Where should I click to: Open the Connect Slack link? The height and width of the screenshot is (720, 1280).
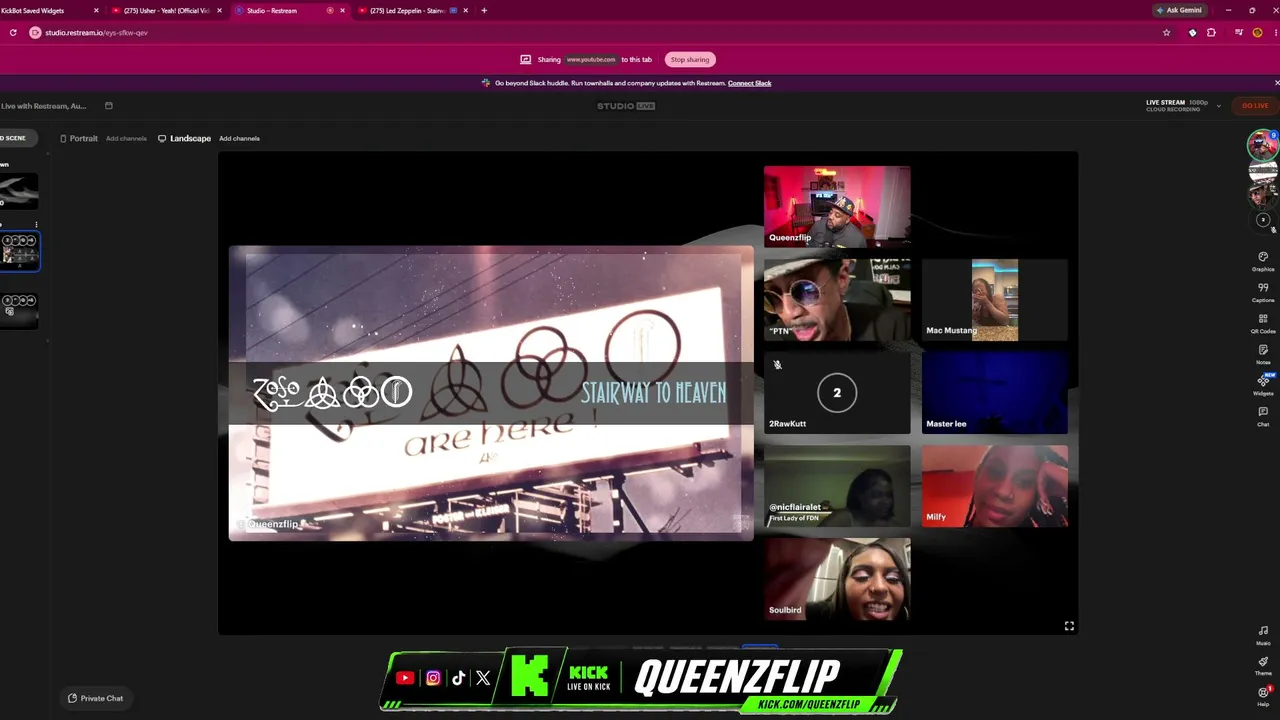(749, 83)
